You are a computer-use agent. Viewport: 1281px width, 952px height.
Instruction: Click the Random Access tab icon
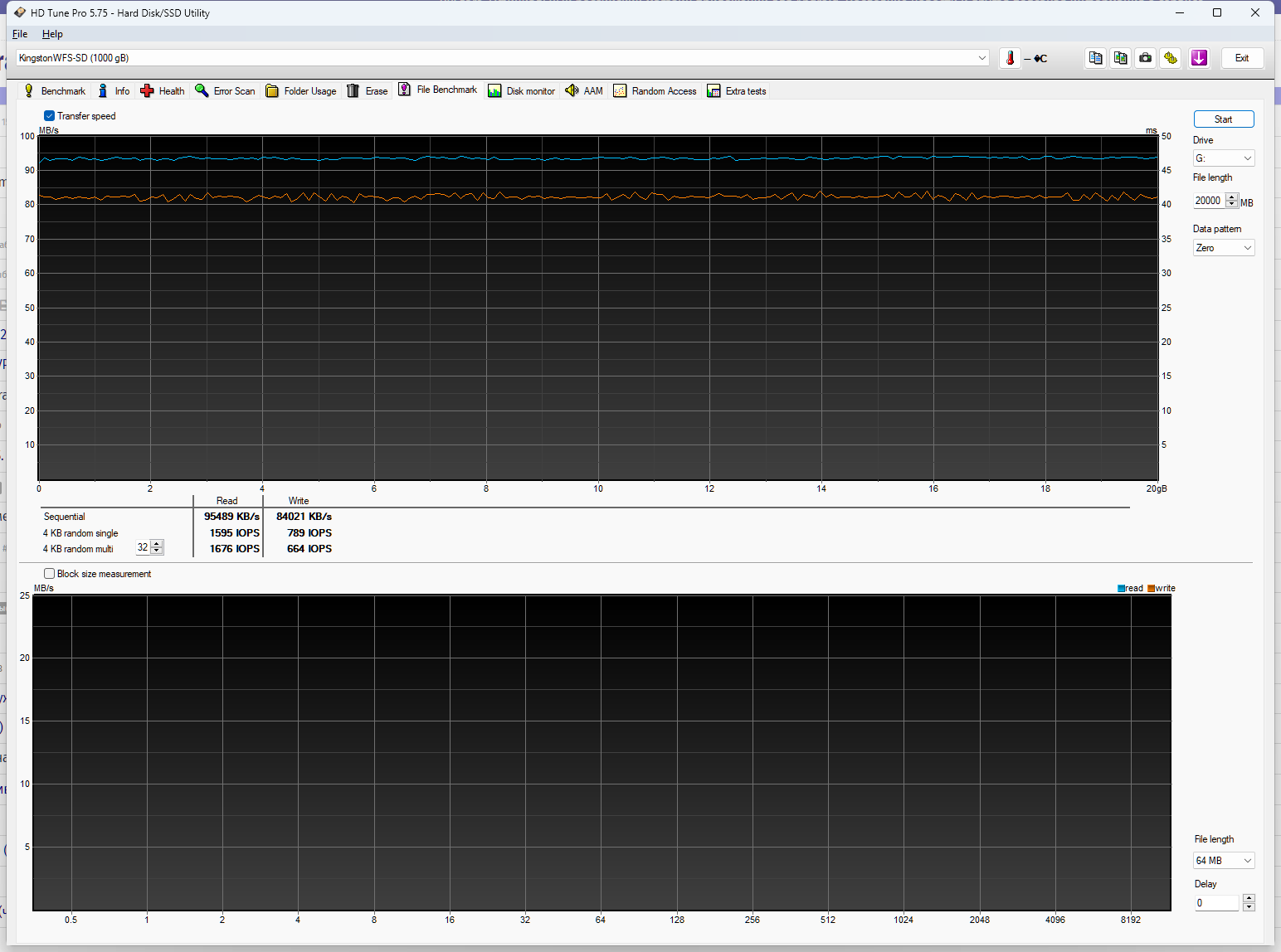[620, 90]
